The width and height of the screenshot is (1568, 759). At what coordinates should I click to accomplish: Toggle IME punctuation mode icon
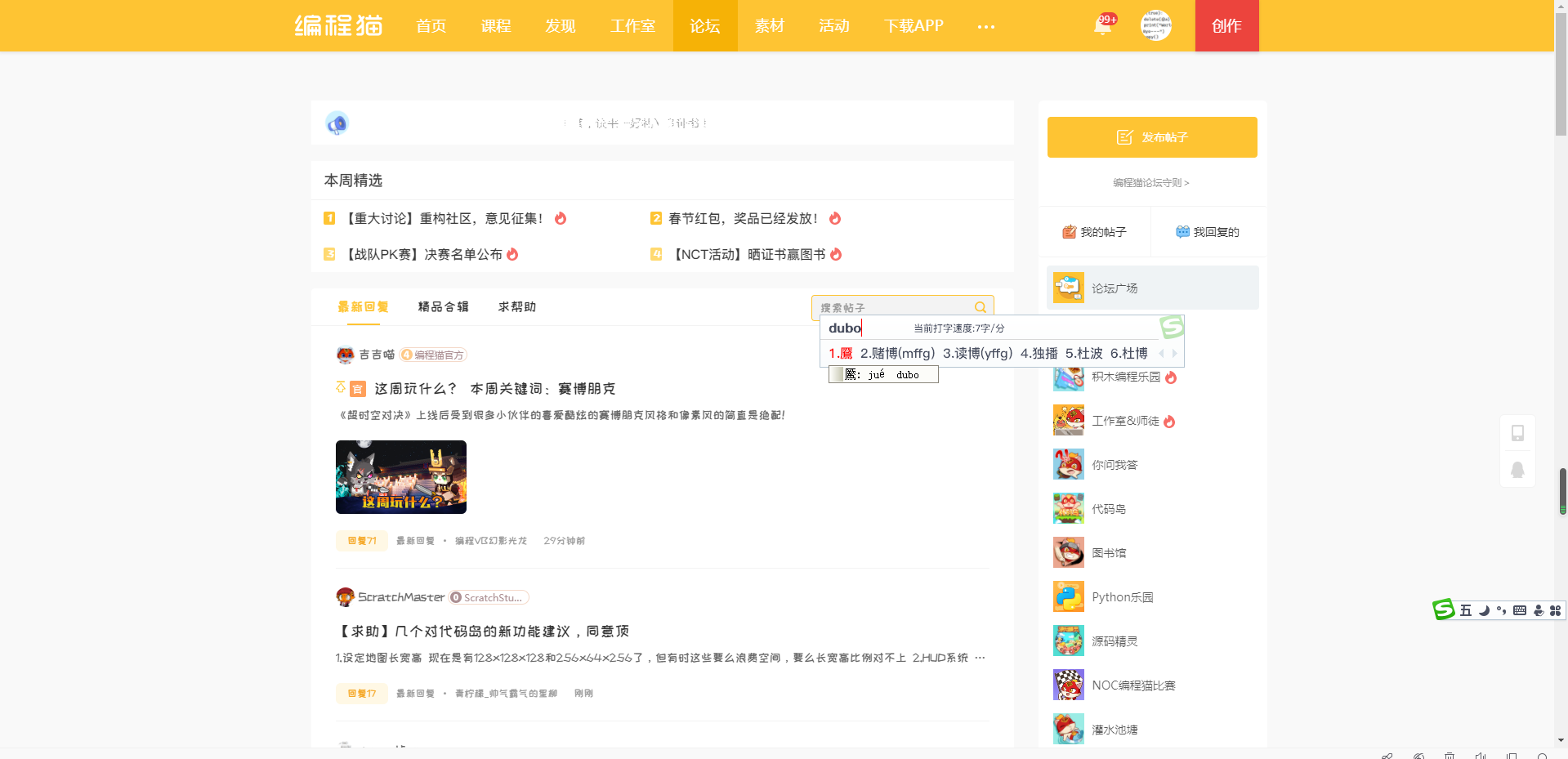point(1502,610)
